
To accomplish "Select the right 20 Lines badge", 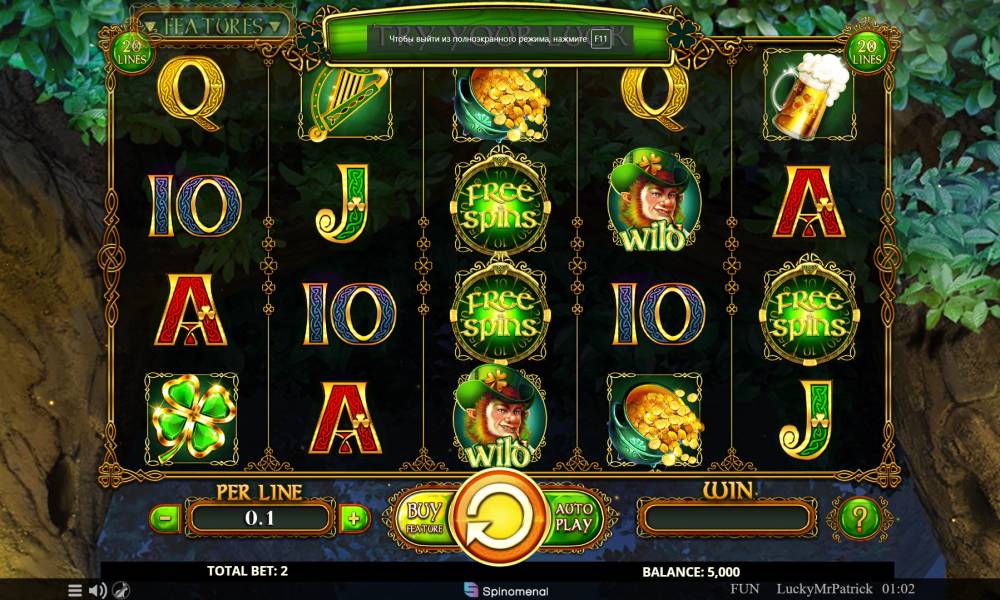I will (866, 52).
